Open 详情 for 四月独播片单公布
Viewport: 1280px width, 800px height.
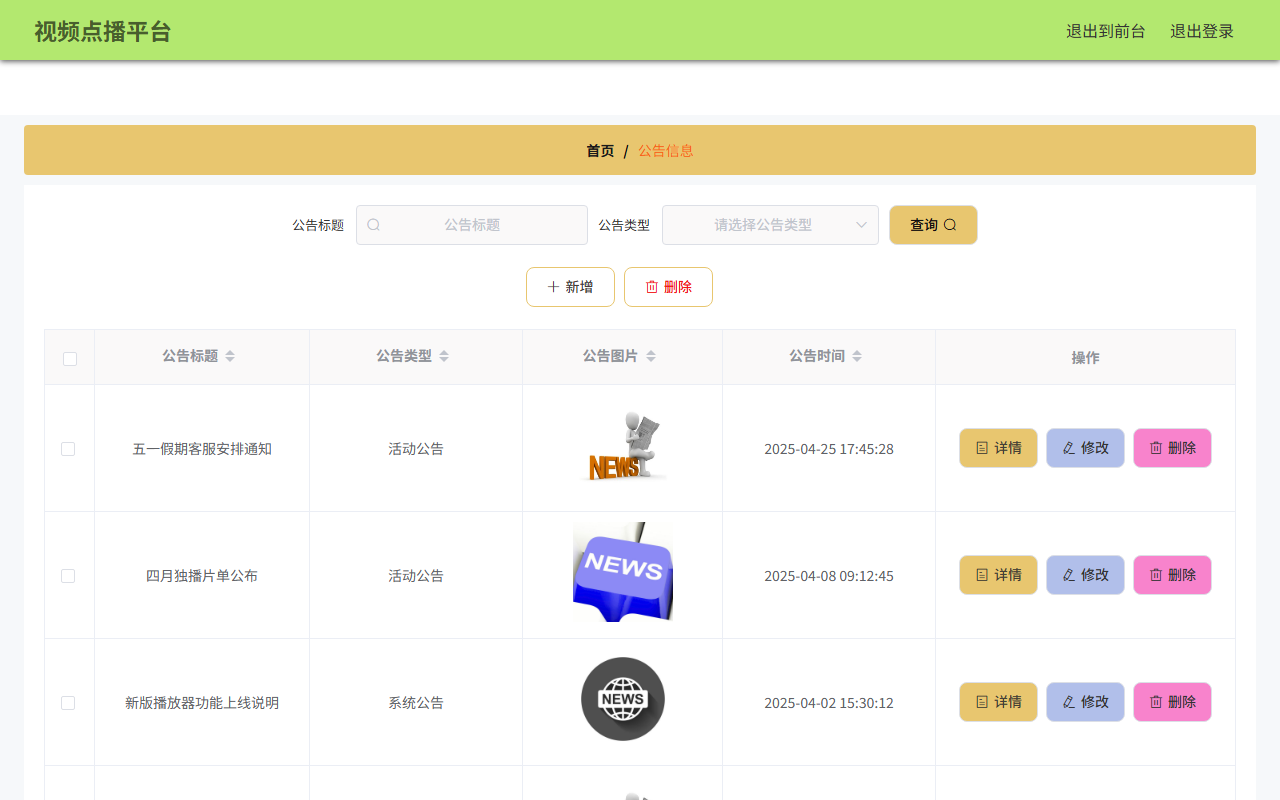click(x=998, y=575)
